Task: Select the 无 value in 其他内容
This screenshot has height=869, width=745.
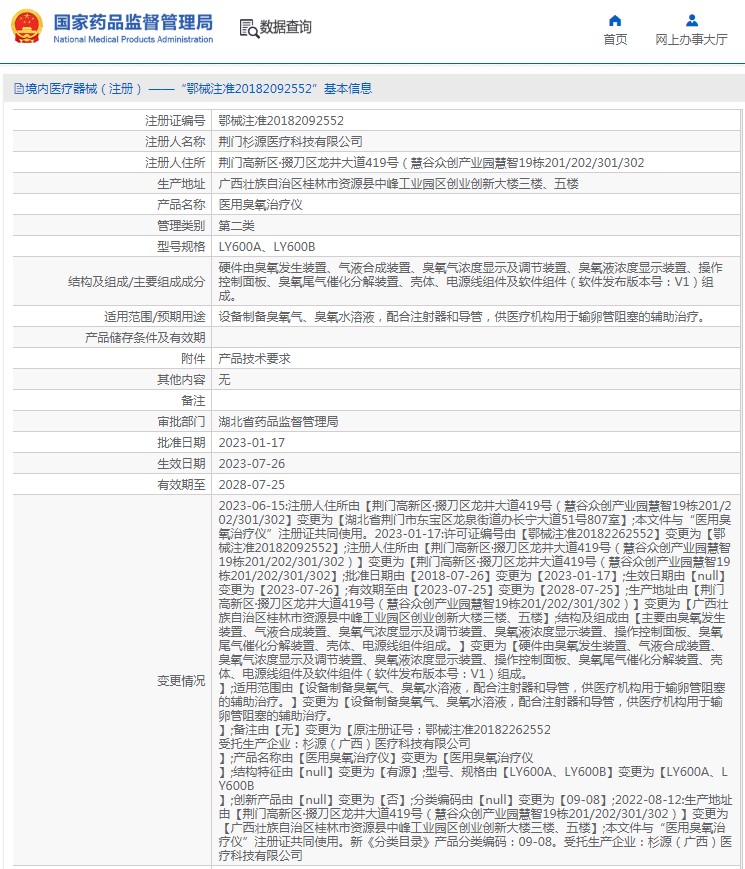Action: (x=224, y=380)
